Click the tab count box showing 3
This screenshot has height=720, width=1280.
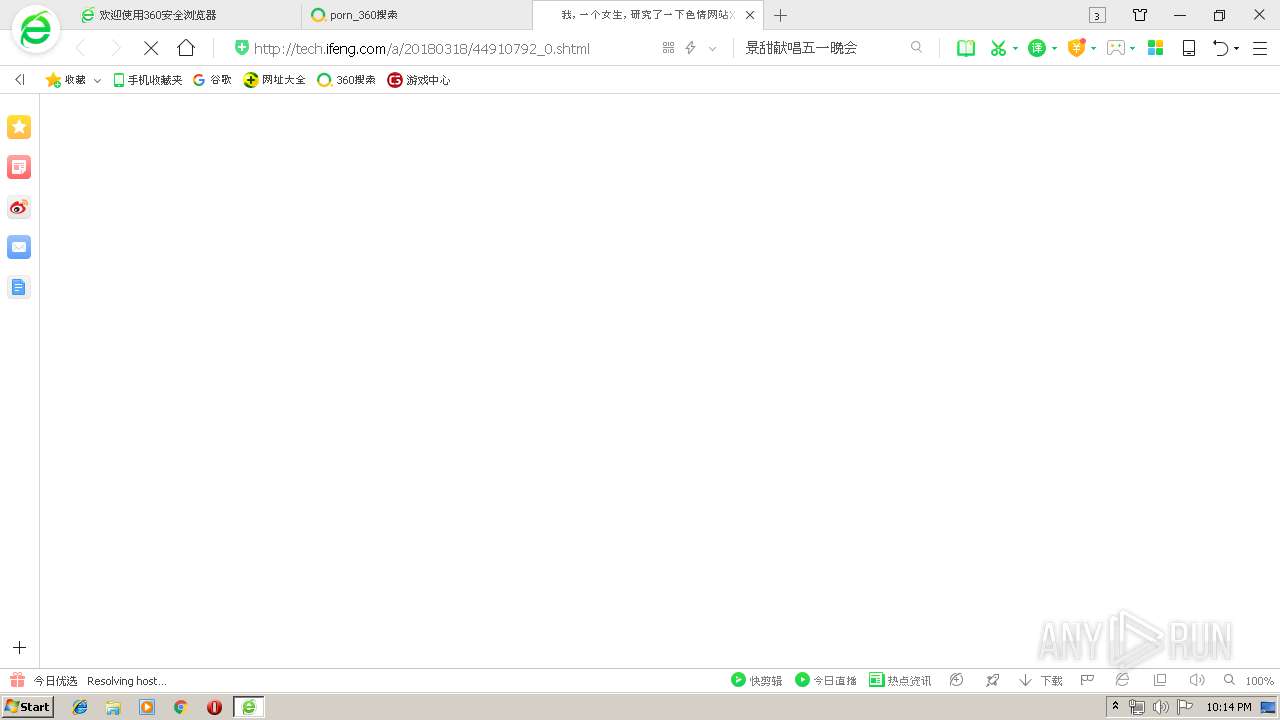(x=1097, y=15)
